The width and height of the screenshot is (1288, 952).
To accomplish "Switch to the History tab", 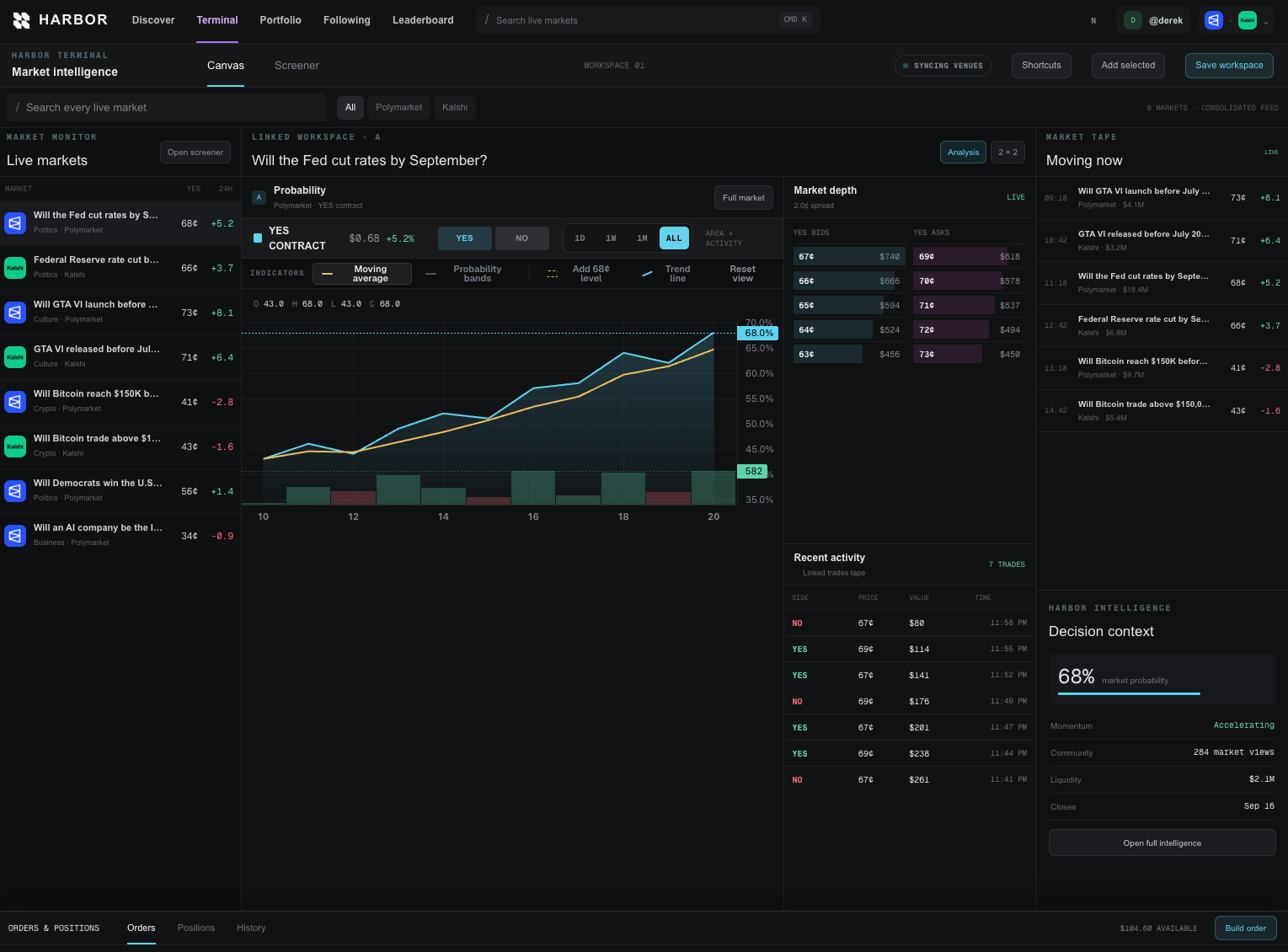I will [251, 928].
